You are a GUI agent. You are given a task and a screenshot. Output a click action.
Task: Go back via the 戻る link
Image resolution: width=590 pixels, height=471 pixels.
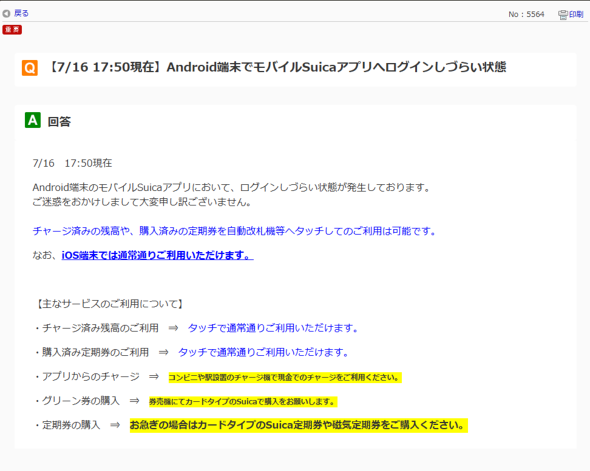21,14
